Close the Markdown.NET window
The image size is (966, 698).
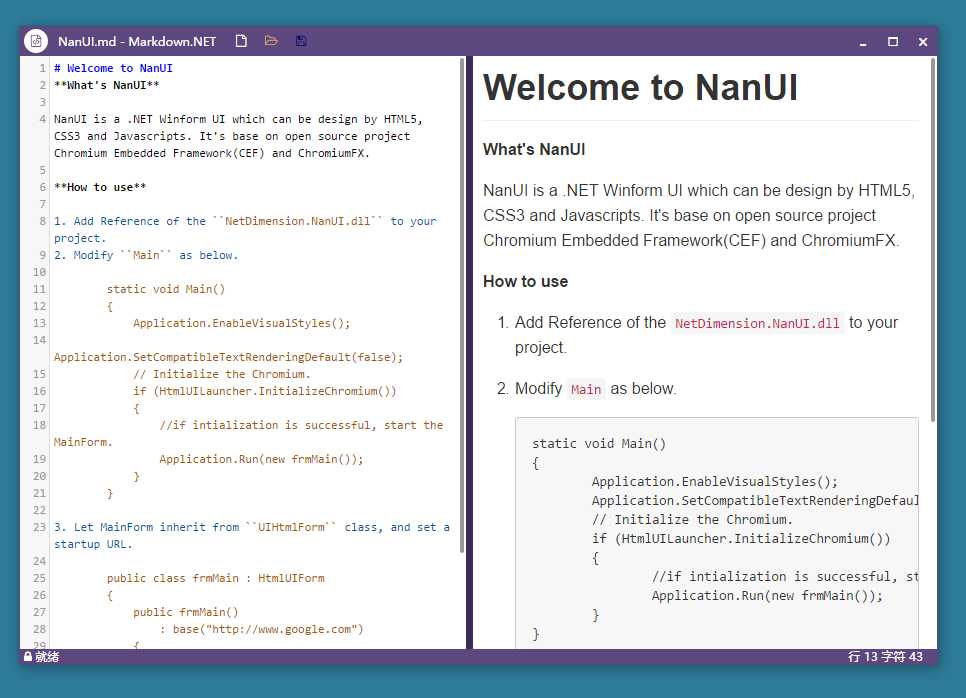923,42
